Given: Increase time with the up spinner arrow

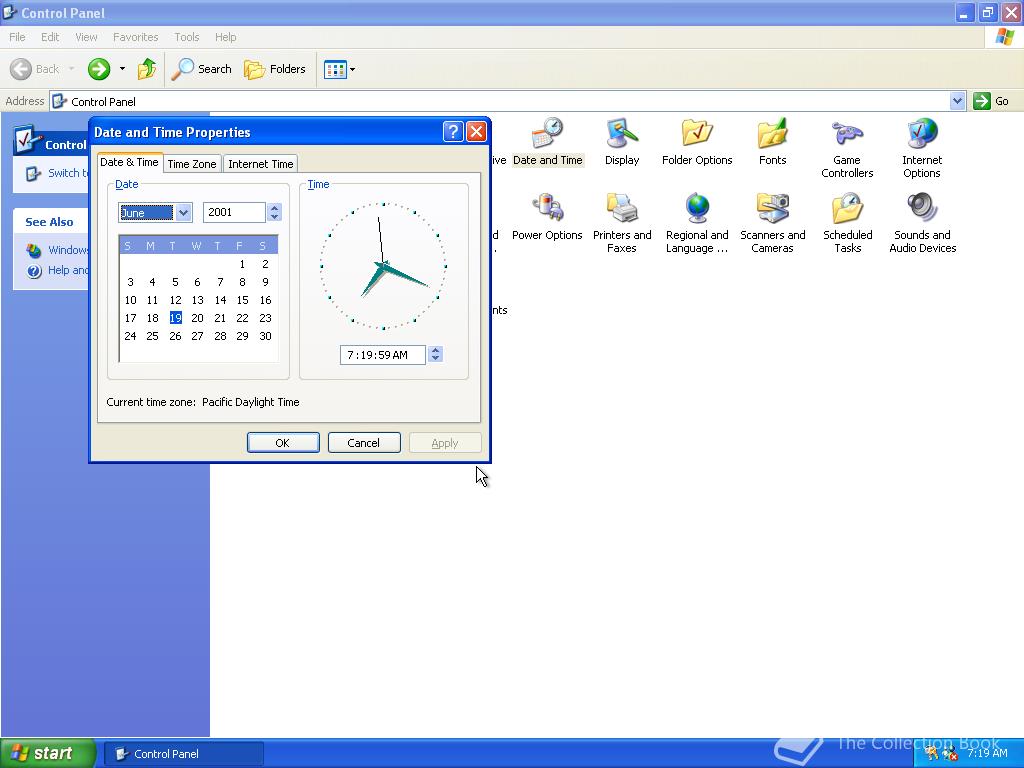Looking at the screenshot, I should pyautogui.click(x=436, y=350).
